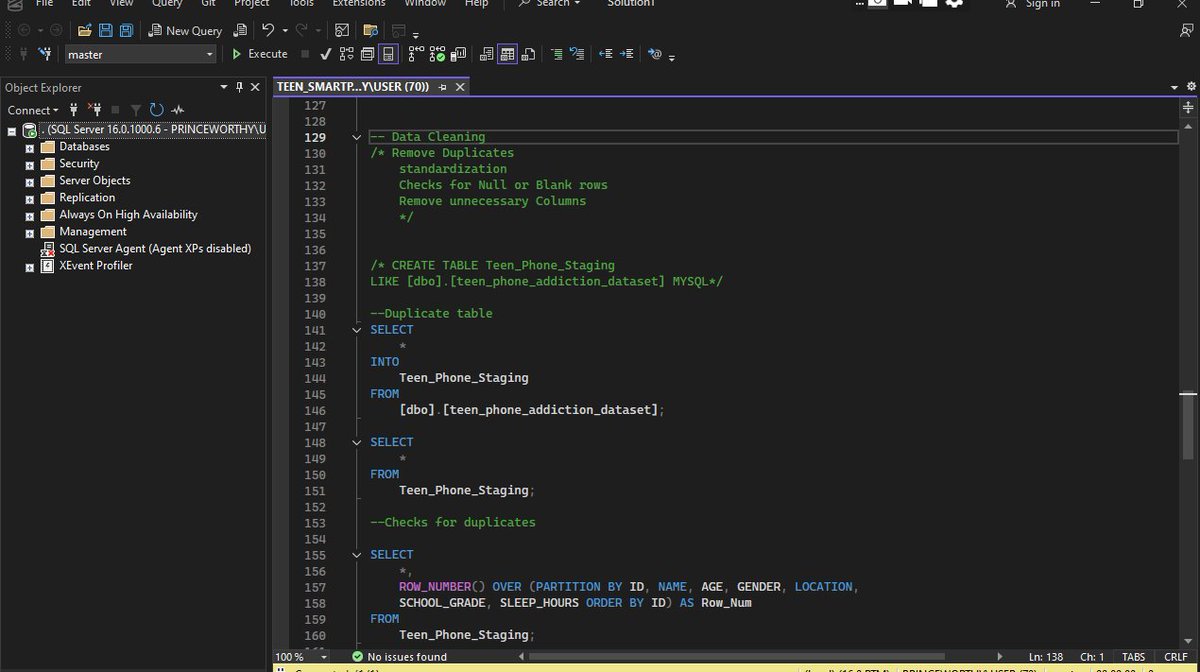Click Increase Indent icon

(627, 54)
